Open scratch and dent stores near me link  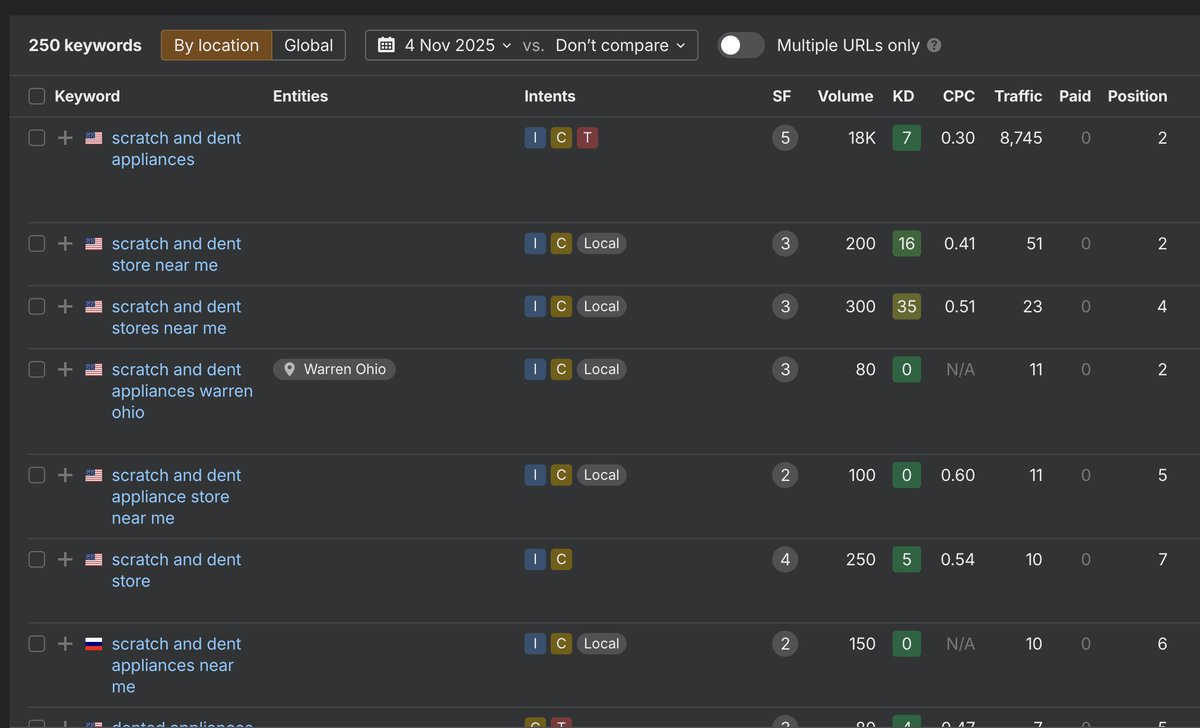point(176,317)
